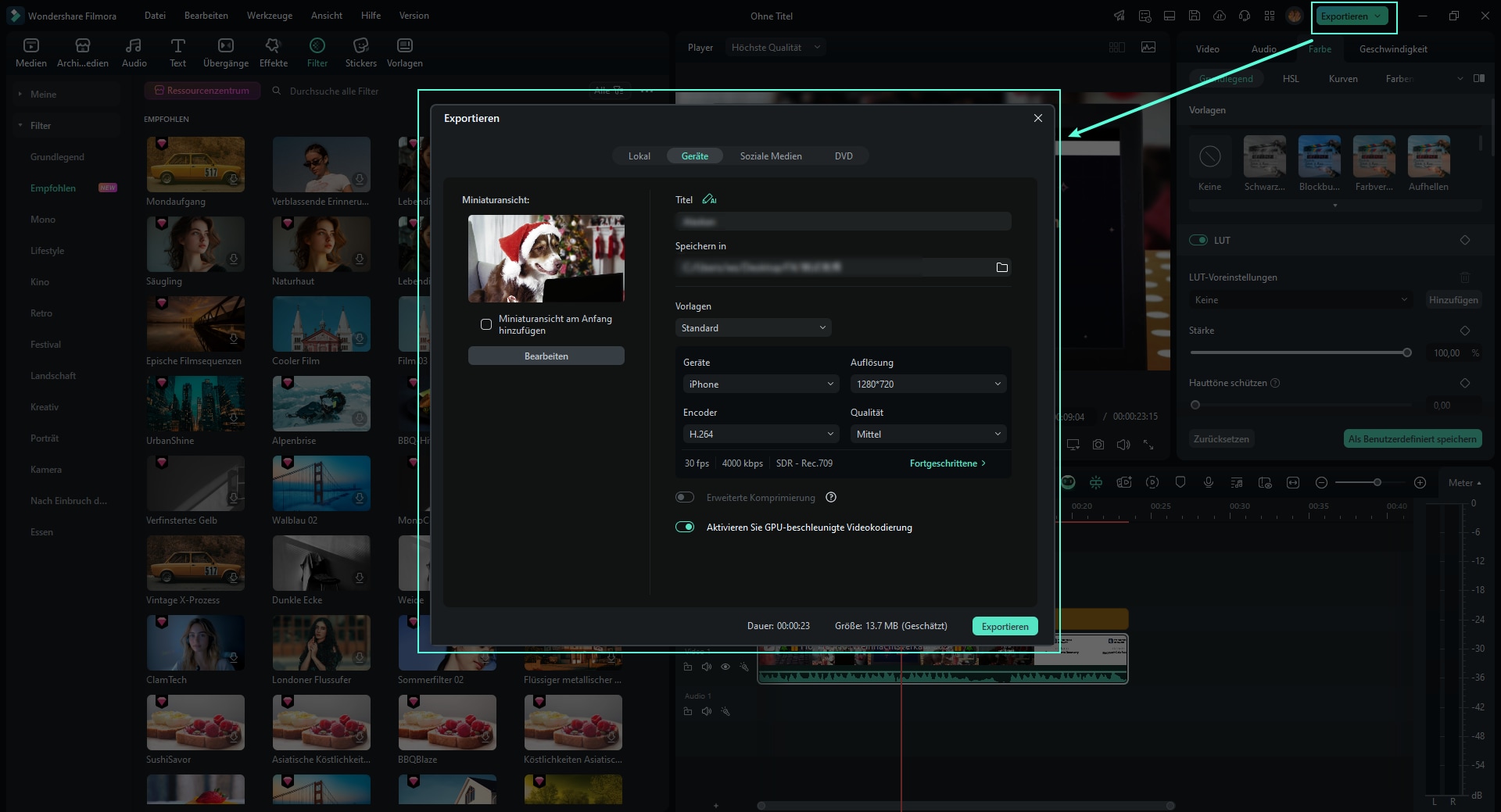
Task: Open the Effekte icon
Action: 273,52
